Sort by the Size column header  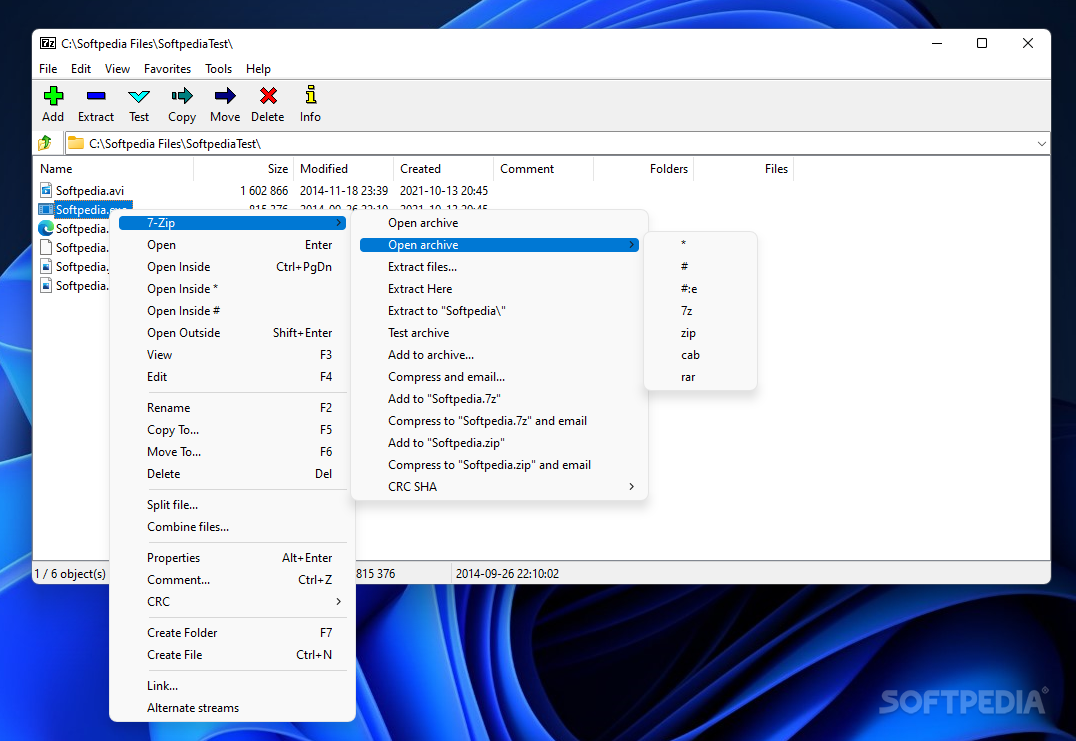[244, 169]
